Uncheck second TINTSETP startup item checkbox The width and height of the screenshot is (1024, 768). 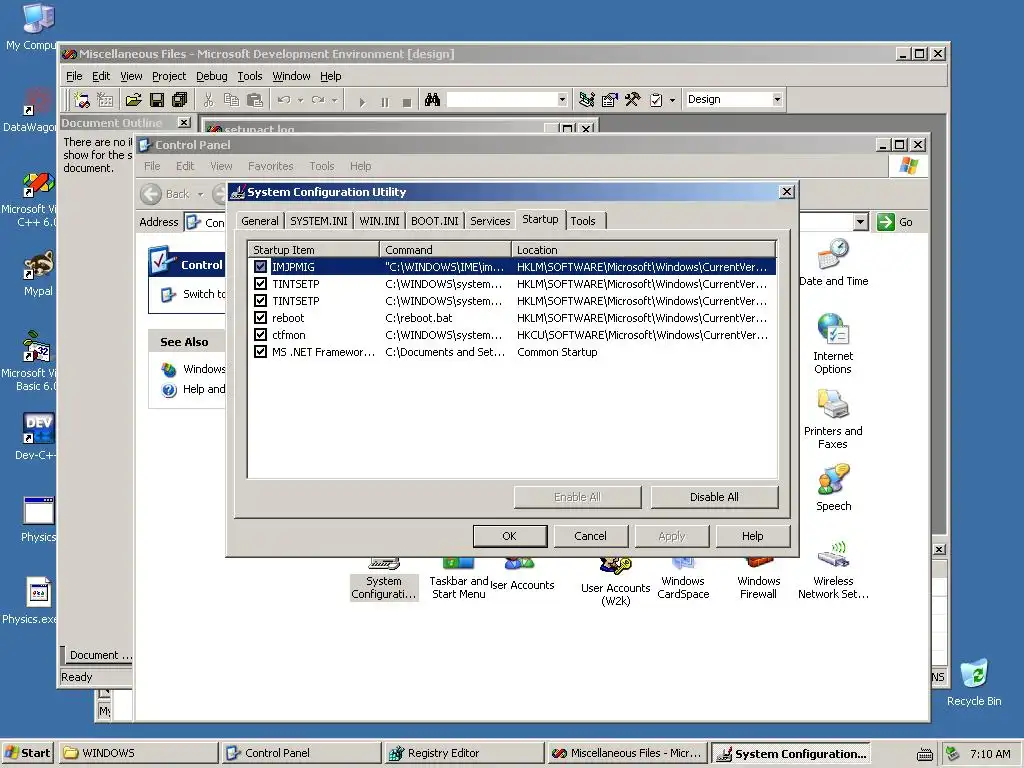[261, 300]
